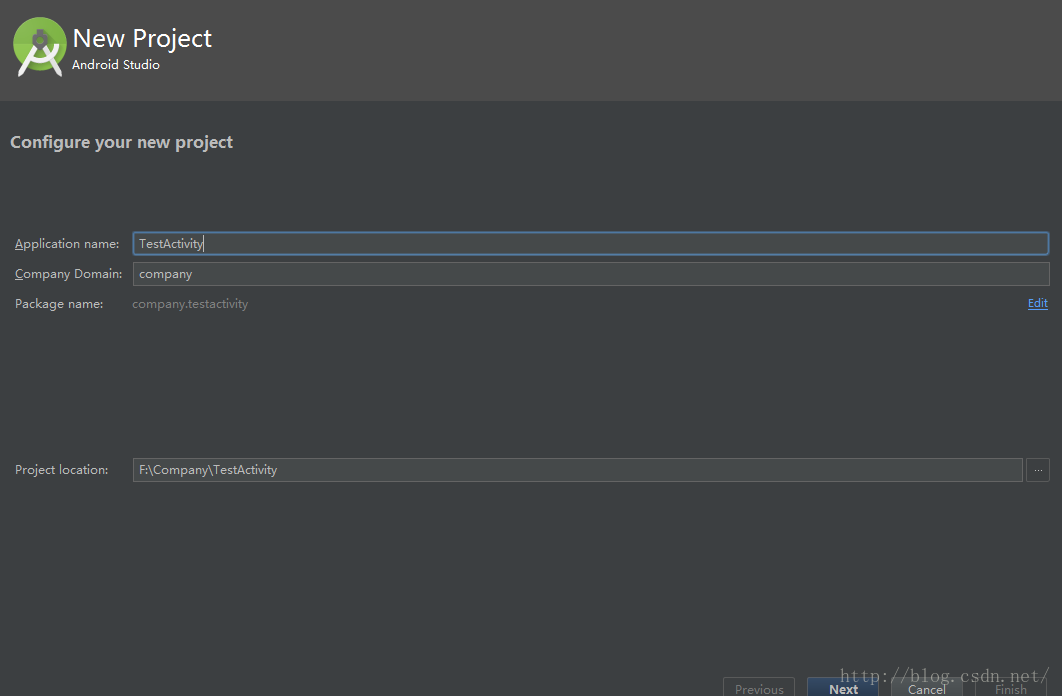Click the "New Project" title text
This screenshot has width=1062, height=696.
tap(142, 39)
